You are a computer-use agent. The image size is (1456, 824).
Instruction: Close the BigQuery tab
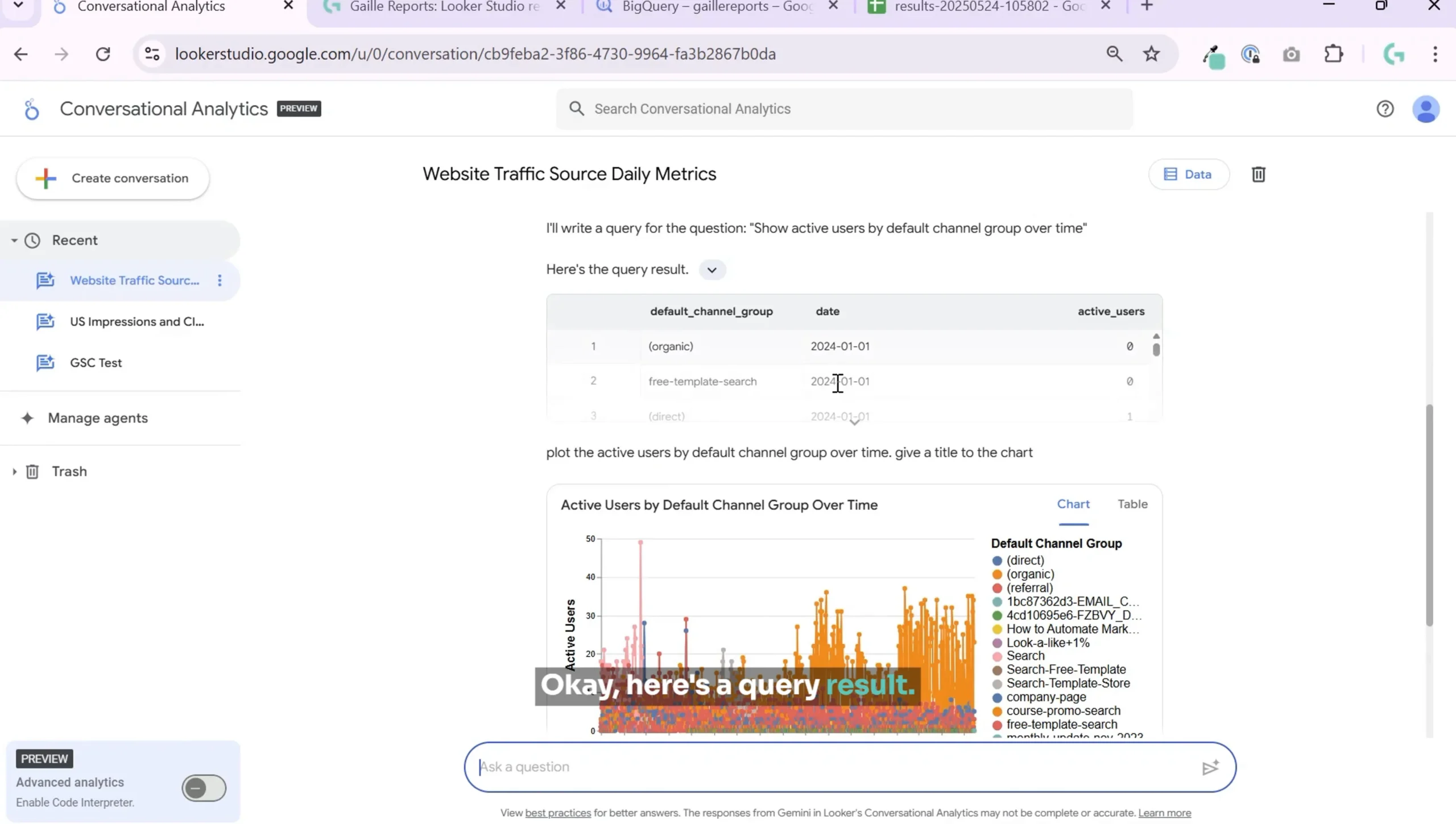pyautogui.click(x=833, y=6)
